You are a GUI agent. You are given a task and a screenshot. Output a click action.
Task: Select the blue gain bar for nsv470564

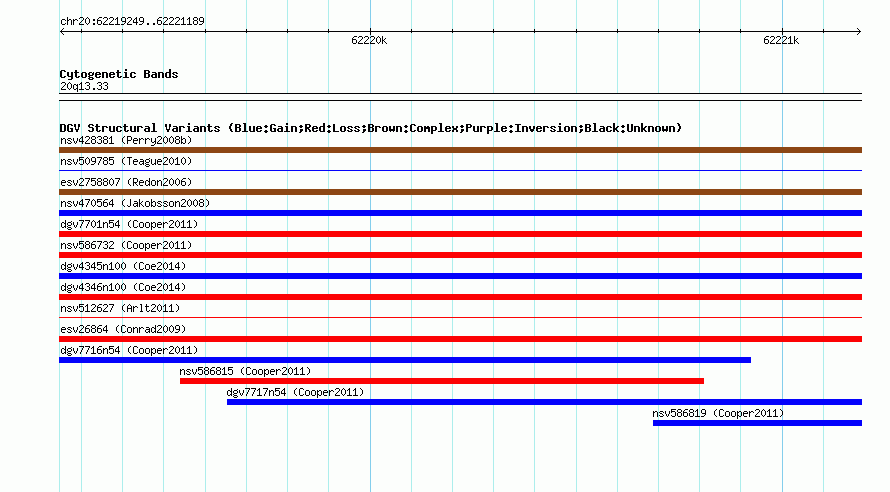click(x=460, y=213)
